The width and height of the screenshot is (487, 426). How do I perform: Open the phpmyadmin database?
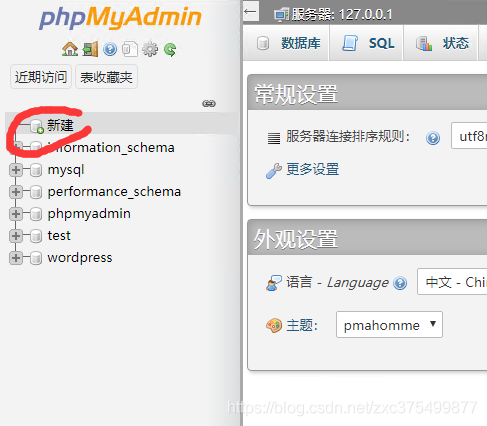[89, 214]
